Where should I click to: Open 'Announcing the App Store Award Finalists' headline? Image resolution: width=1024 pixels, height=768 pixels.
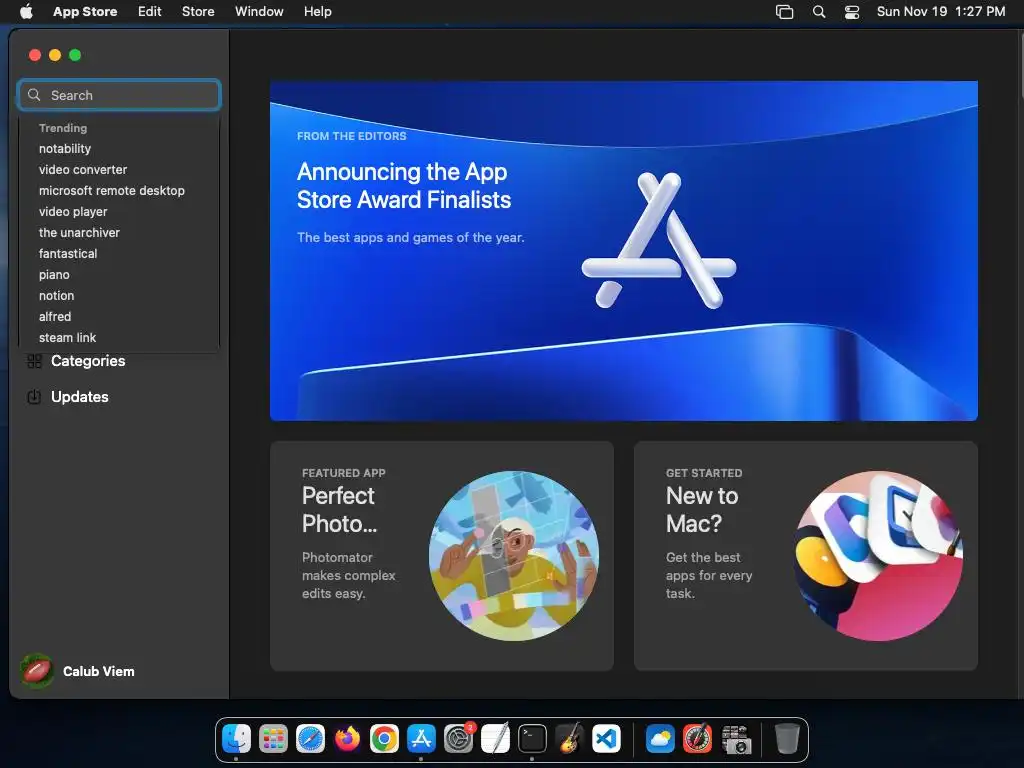[404, 186]
